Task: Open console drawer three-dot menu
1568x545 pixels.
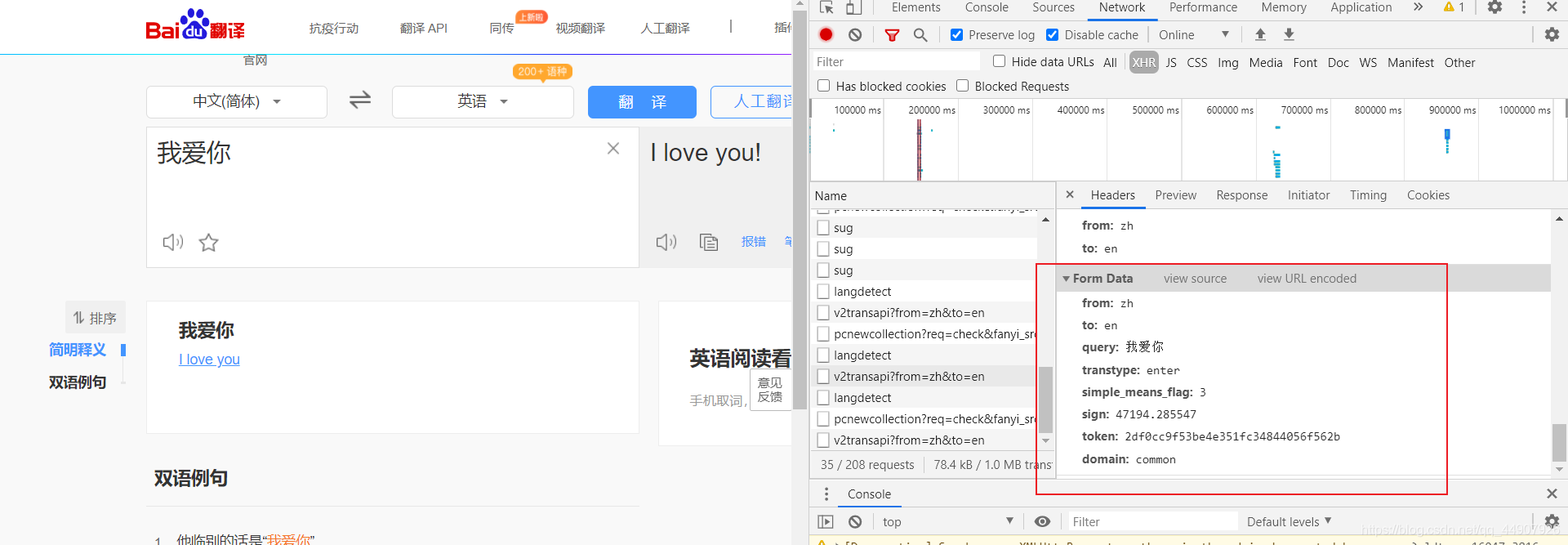Action: coord(826,494)
